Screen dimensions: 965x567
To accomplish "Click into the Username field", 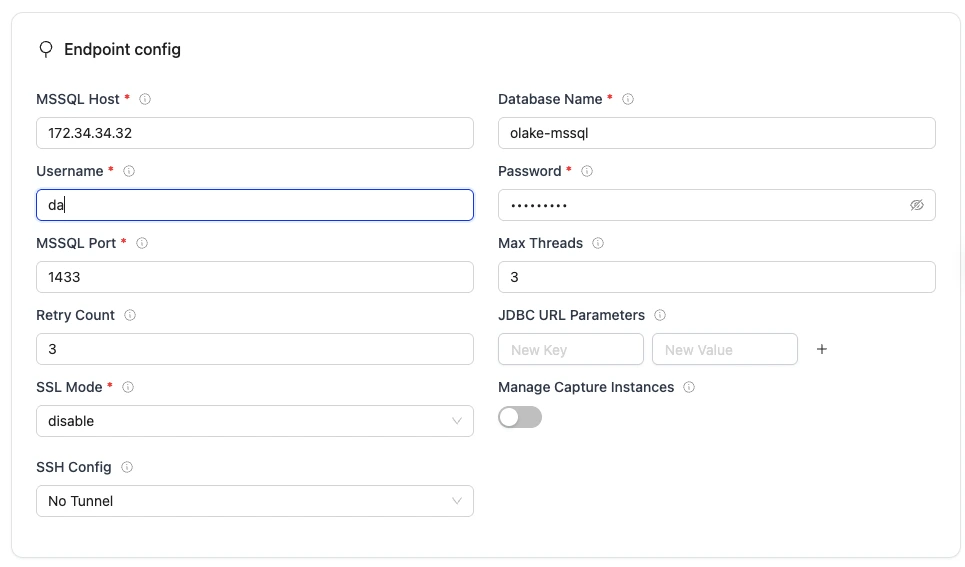I will [255, 205].
